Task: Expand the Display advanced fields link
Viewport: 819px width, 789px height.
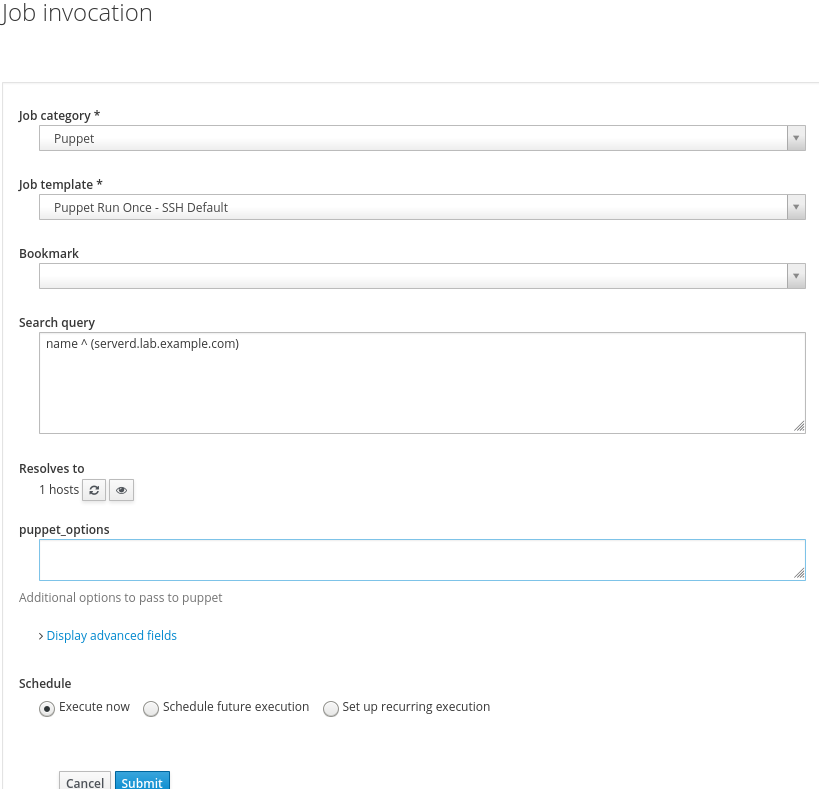Action: click(x=112, y=636)
